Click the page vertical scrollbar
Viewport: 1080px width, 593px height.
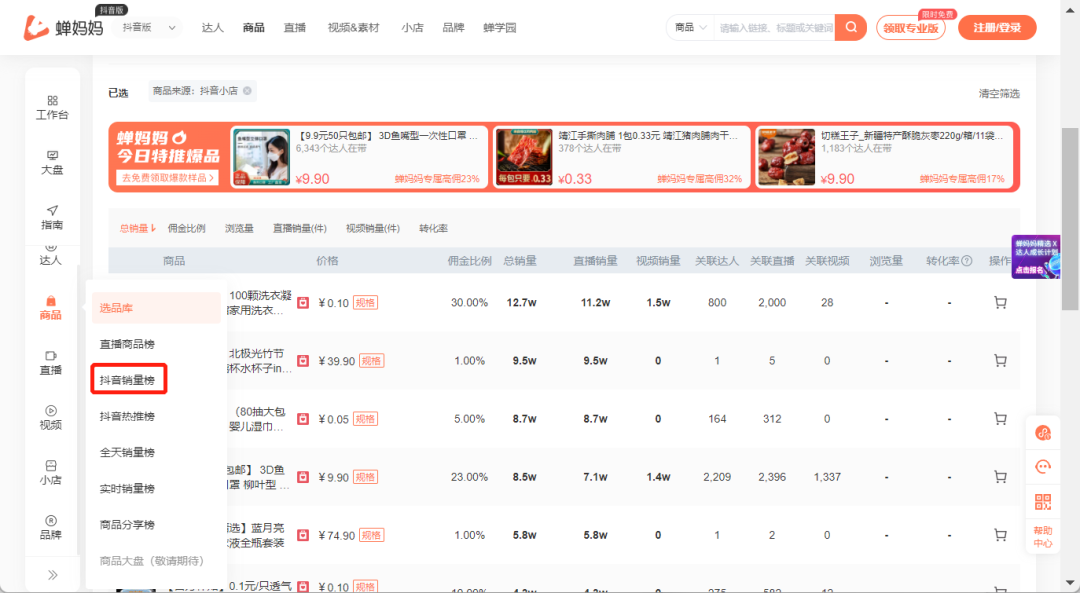tap(1070, 219)
